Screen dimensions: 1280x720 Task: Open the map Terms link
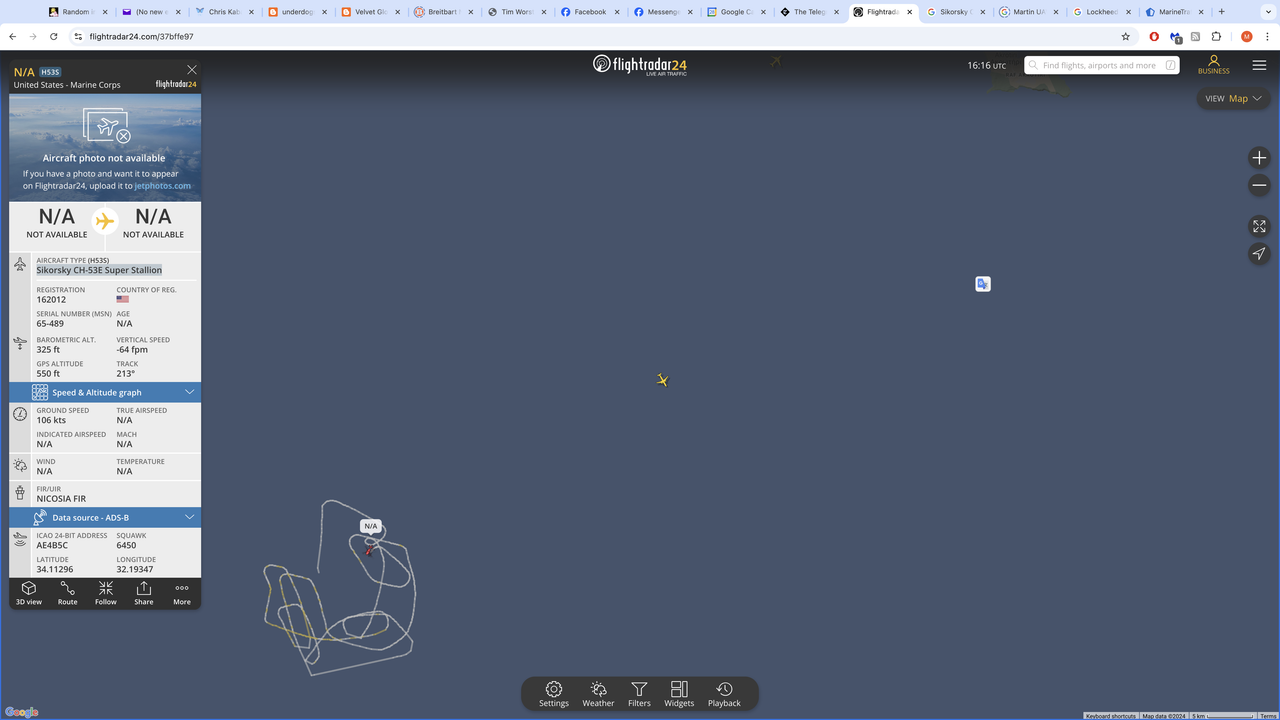point(1267,716)
